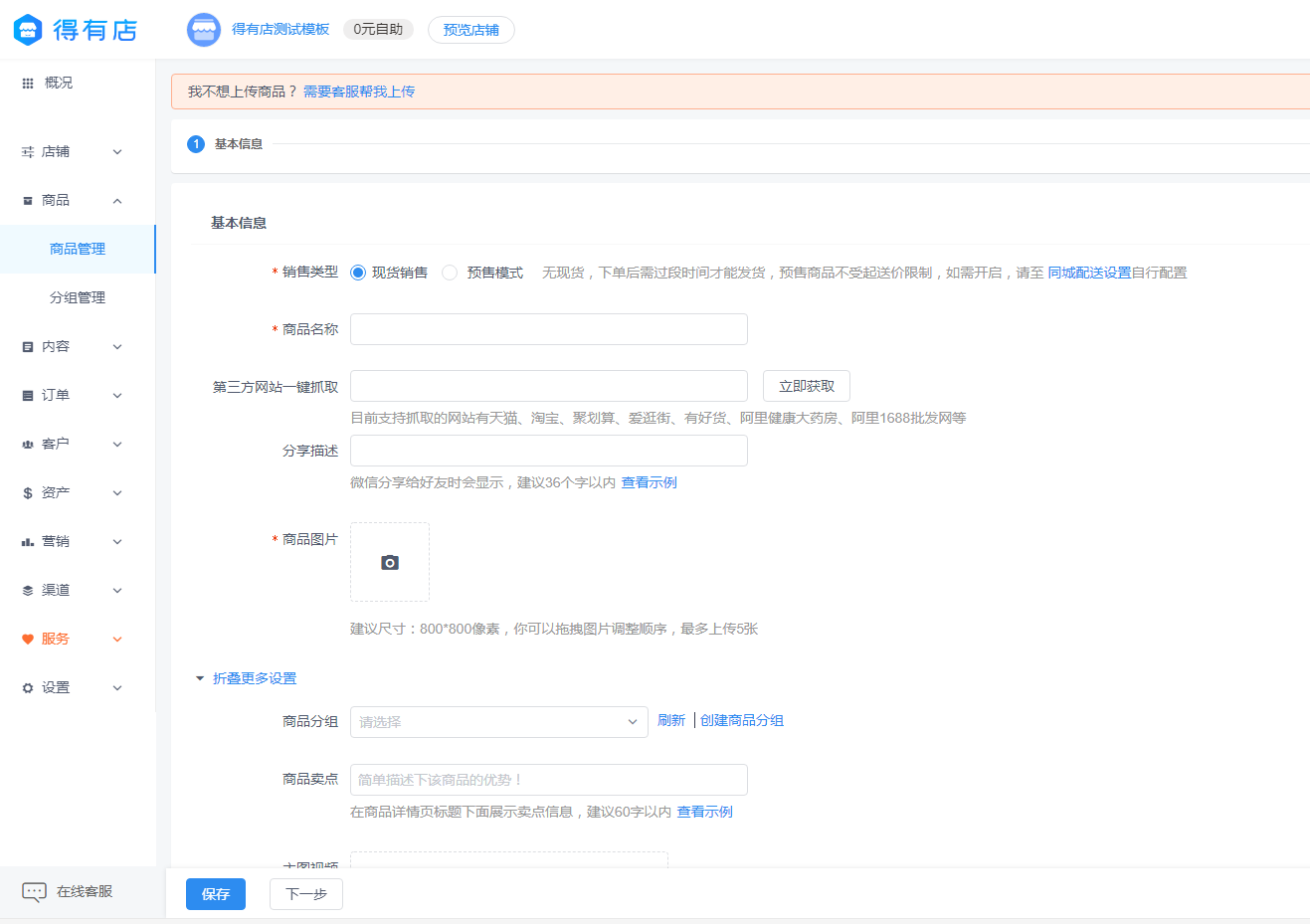Click the 在线客服 chat bubble icon
This screenshot has width=1310, height=924.
click(34, 892)
